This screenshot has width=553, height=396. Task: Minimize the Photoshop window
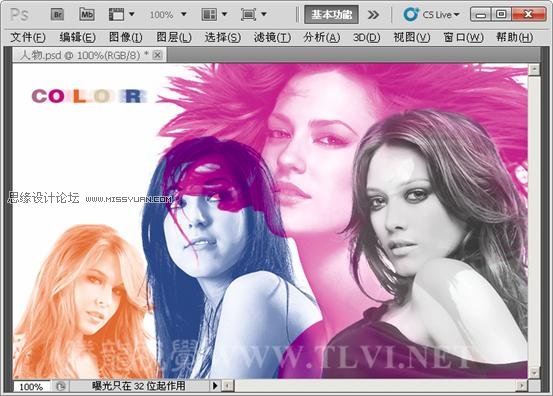481,14
